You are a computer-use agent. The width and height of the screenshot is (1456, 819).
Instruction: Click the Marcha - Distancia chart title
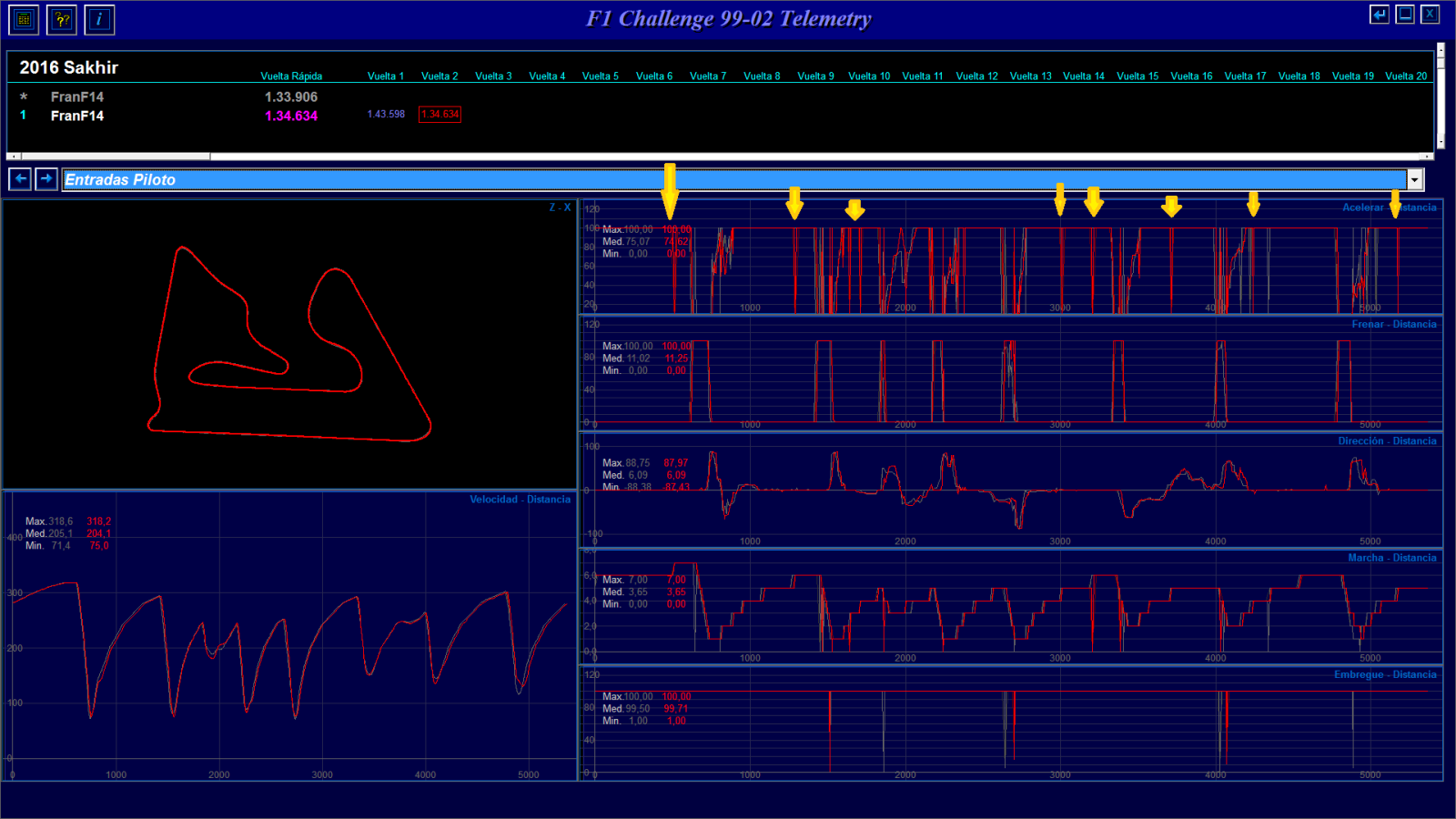tap(1391, 558)
